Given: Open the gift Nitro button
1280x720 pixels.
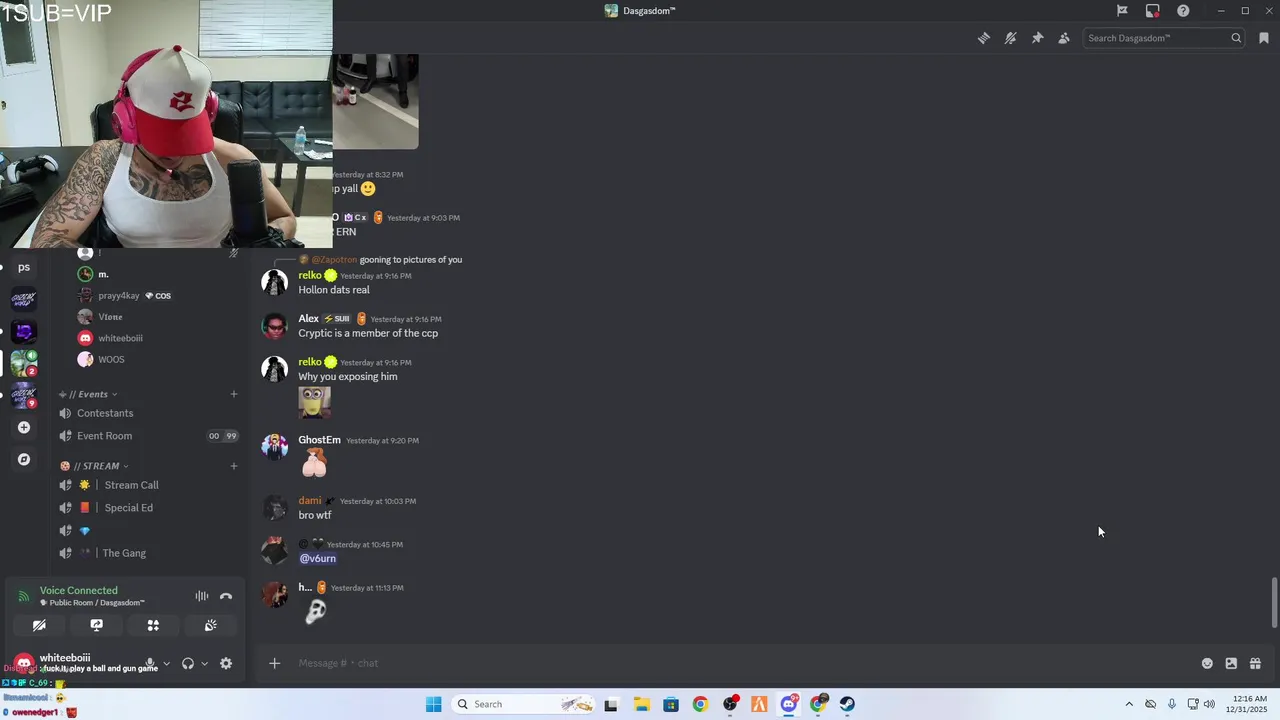Looking at the screenshot, I should point(1255,663).
